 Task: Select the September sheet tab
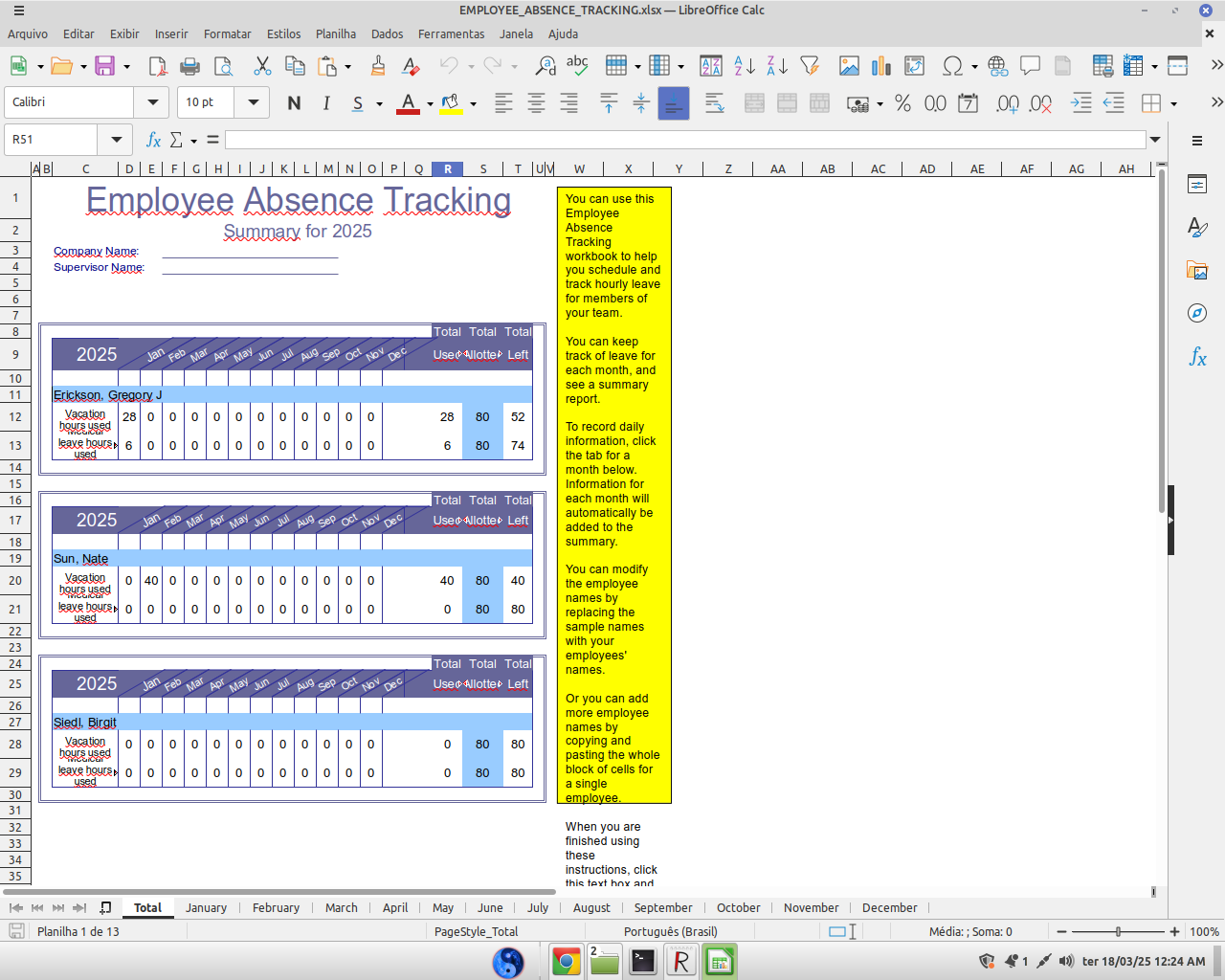(663, 907)
